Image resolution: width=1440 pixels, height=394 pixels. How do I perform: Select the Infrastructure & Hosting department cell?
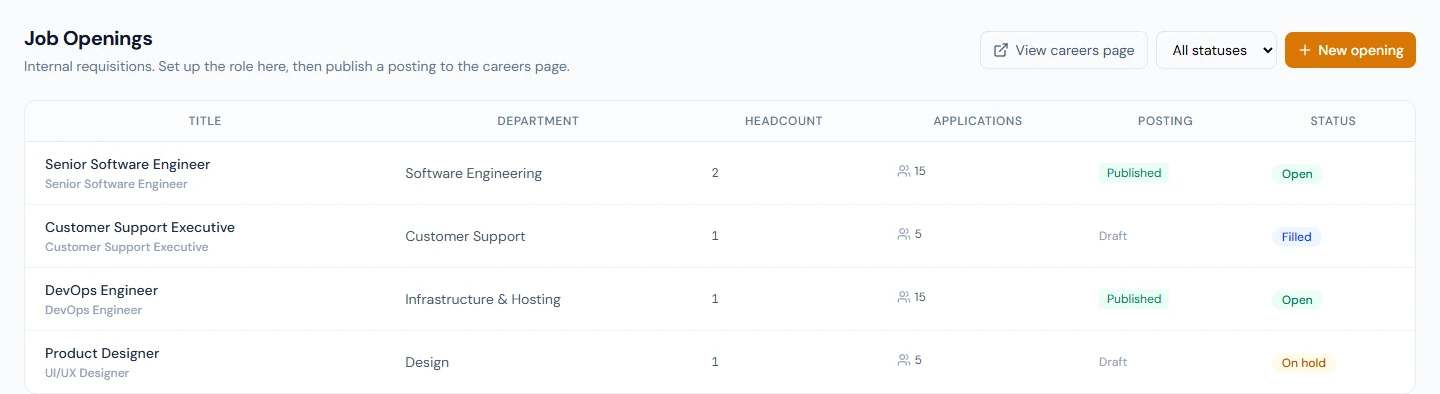coord(483,299)
